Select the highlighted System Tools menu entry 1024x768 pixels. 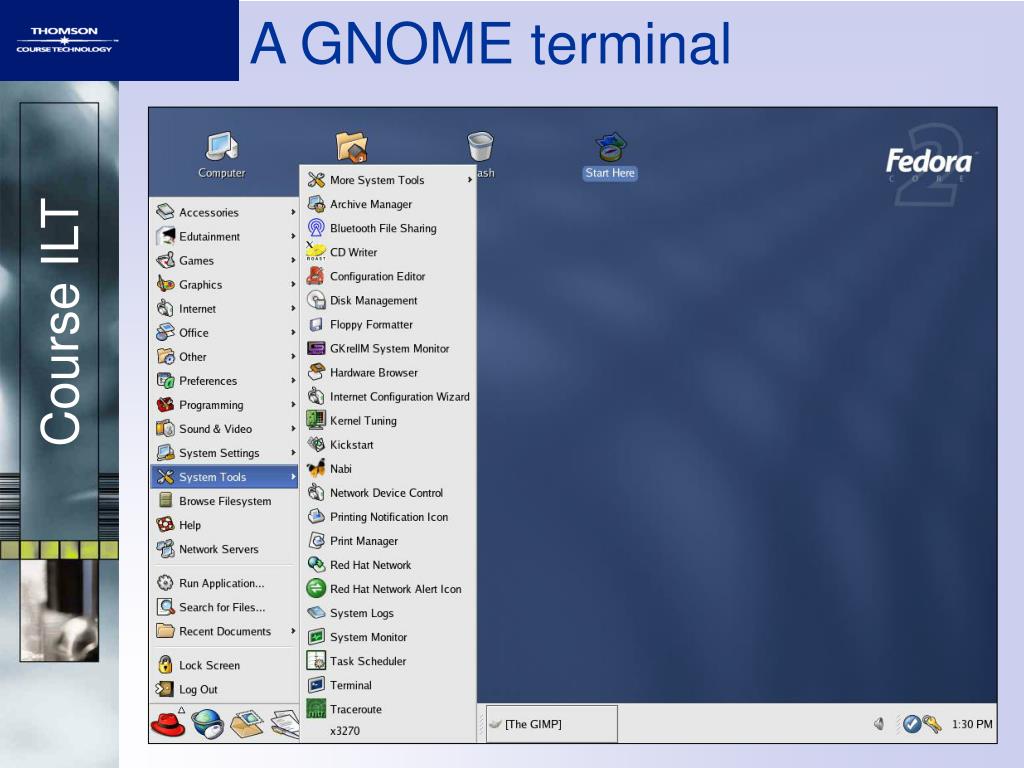click(225, 477)
